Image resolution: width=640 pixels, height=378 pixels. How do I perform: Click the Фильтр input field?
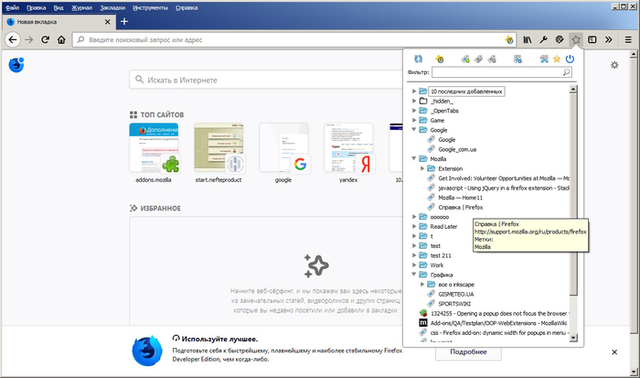[x=502, y=72]
